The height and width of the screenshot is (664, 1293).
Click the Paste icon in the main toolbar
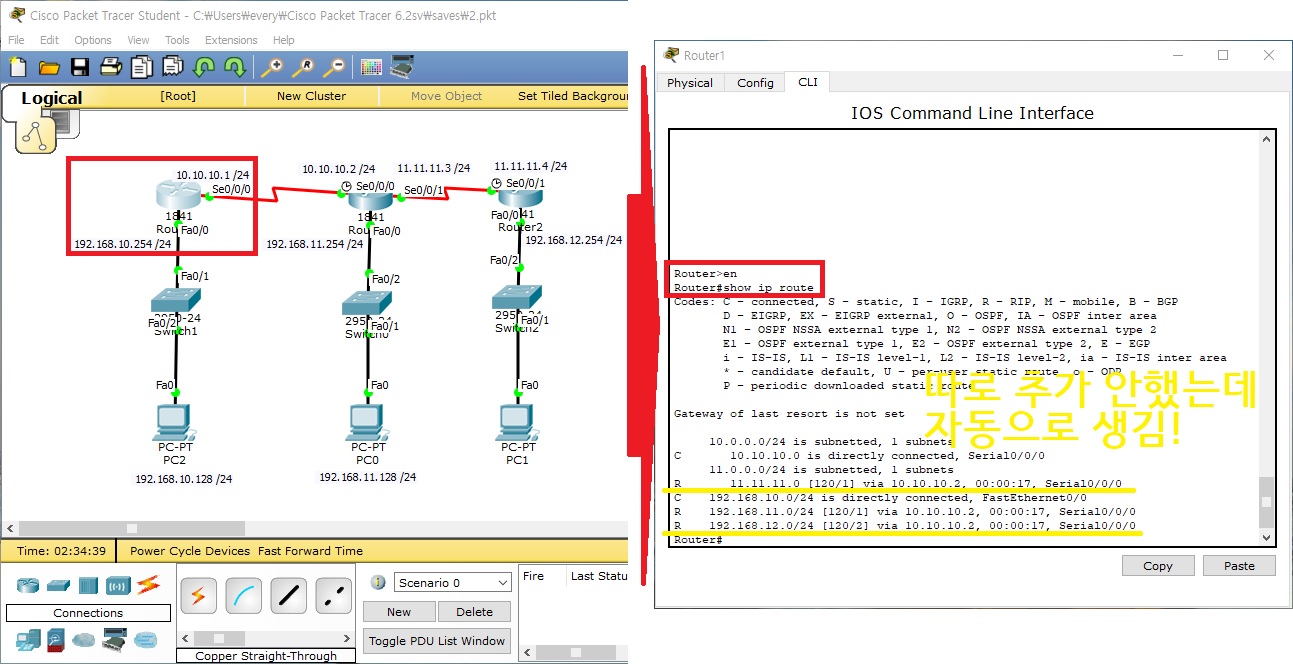(x=172, y=67)
